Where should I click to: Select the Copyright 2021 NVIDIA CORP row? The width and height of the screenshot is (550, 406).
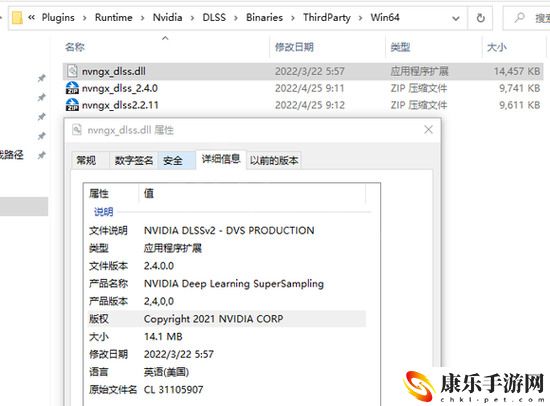(x=227, y=319)
